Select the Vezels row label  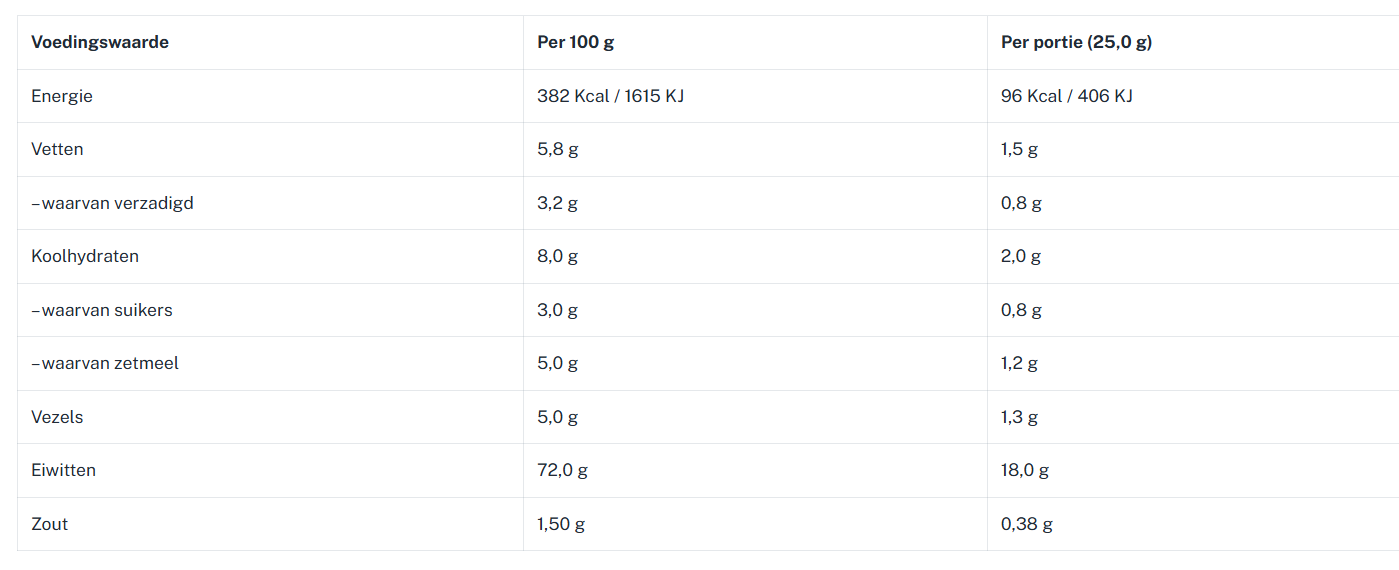57,417
